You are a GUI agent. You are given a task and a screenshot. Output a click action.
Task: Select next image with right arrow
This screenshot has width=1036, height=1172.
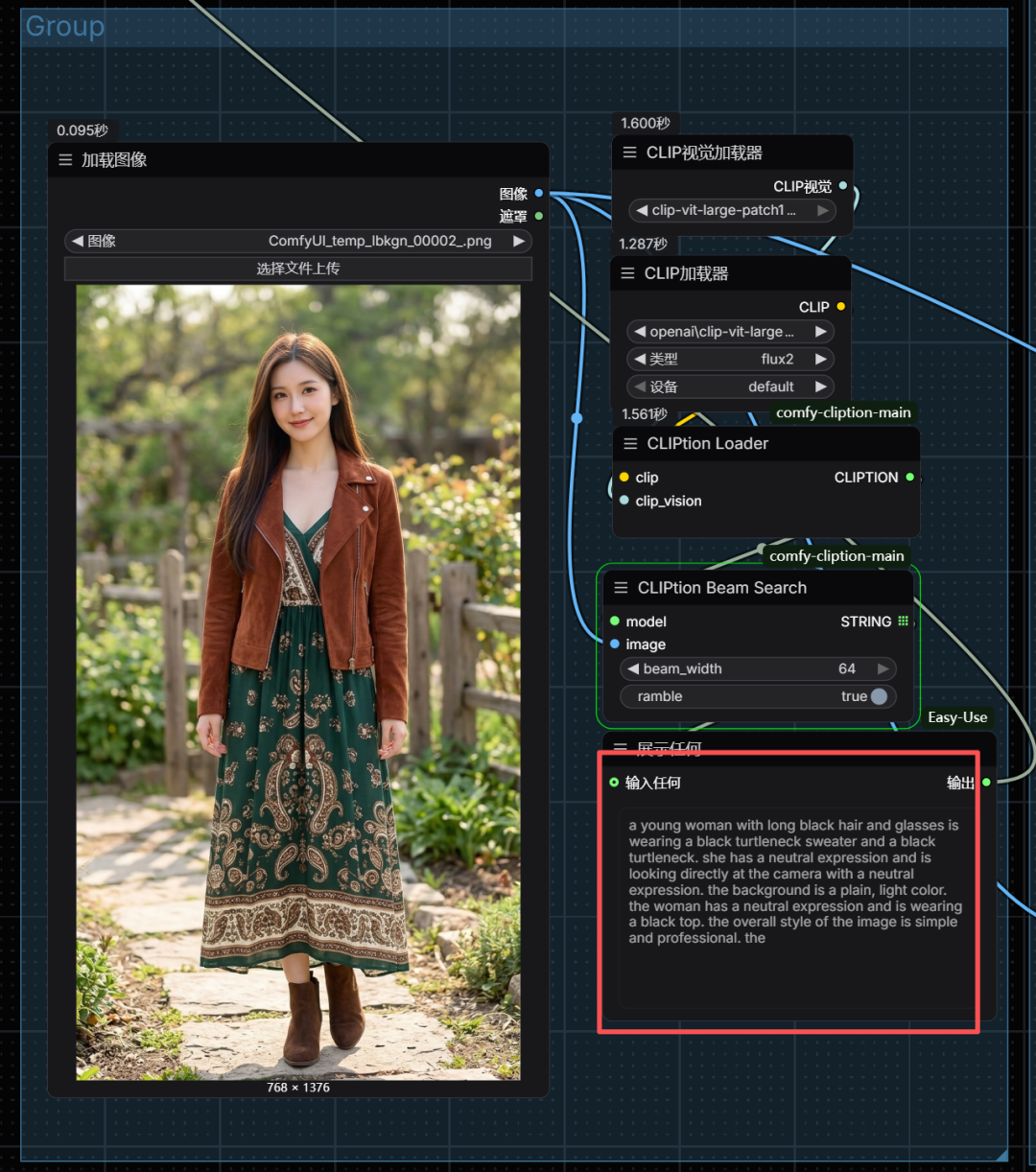coord(518,241)
